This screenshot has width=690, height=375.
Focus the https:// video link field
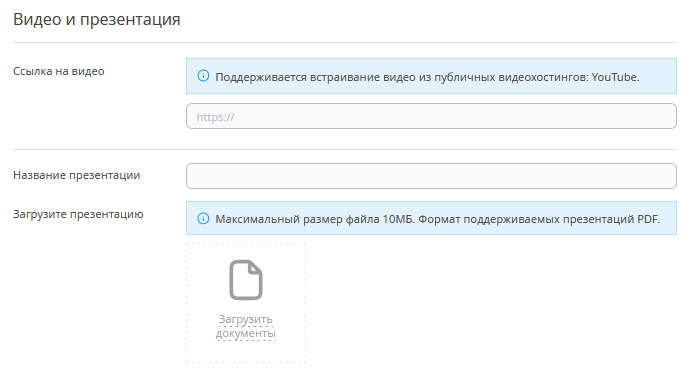431,116
